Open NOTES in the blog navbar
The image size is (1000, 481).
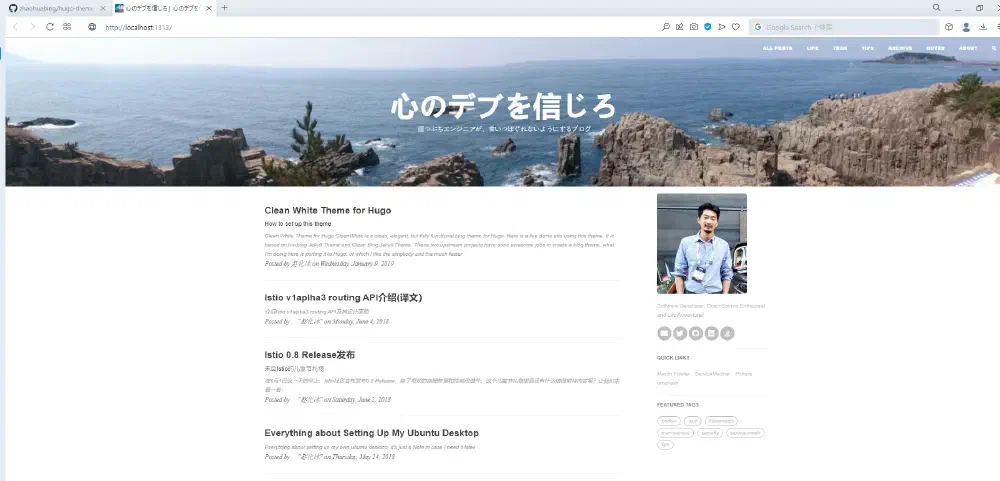click(x=936, y=48)
